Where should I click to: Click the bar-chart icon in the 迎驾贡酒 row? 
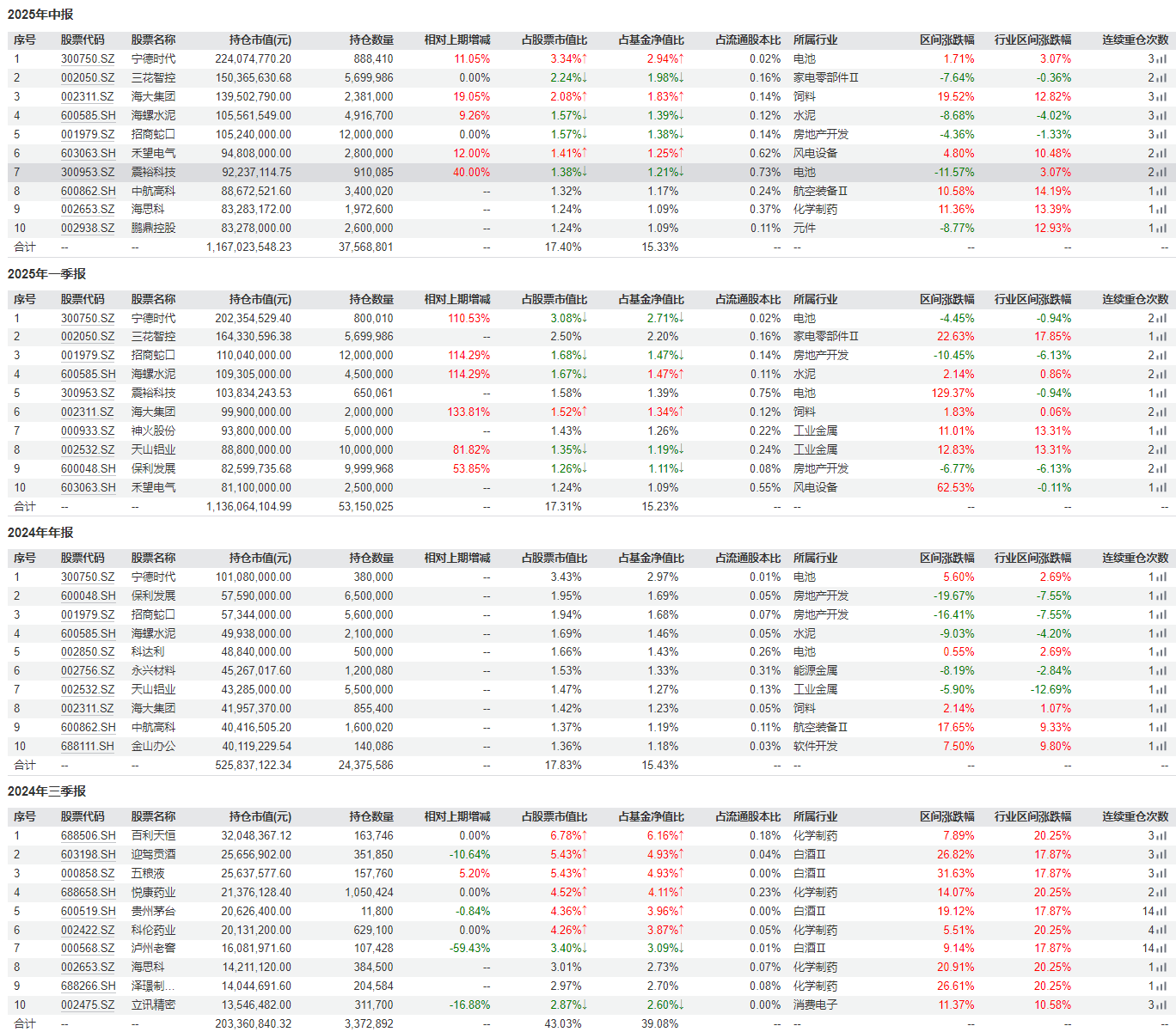tap(1161, 855)
